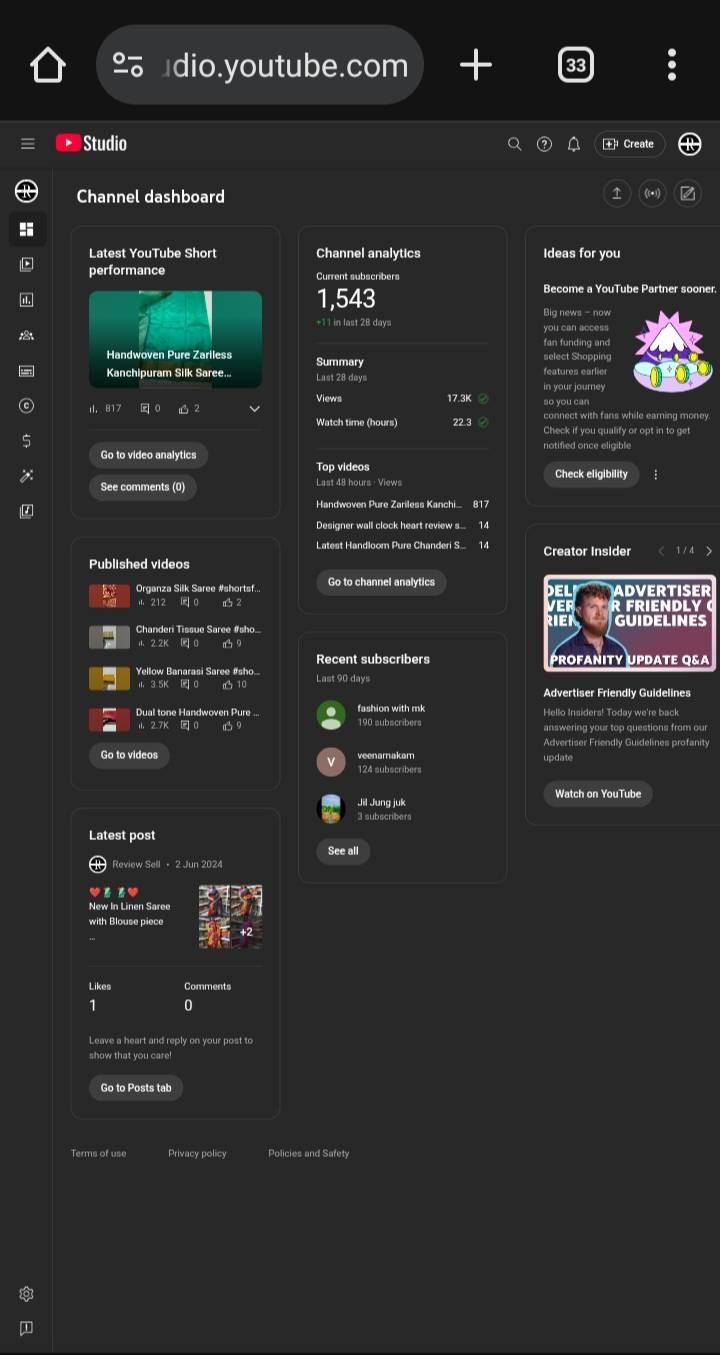The image size is (720, 1355).
Task: Open the Advertiser Friendly Guidelines video thumbnail
Action: point(630,622)
